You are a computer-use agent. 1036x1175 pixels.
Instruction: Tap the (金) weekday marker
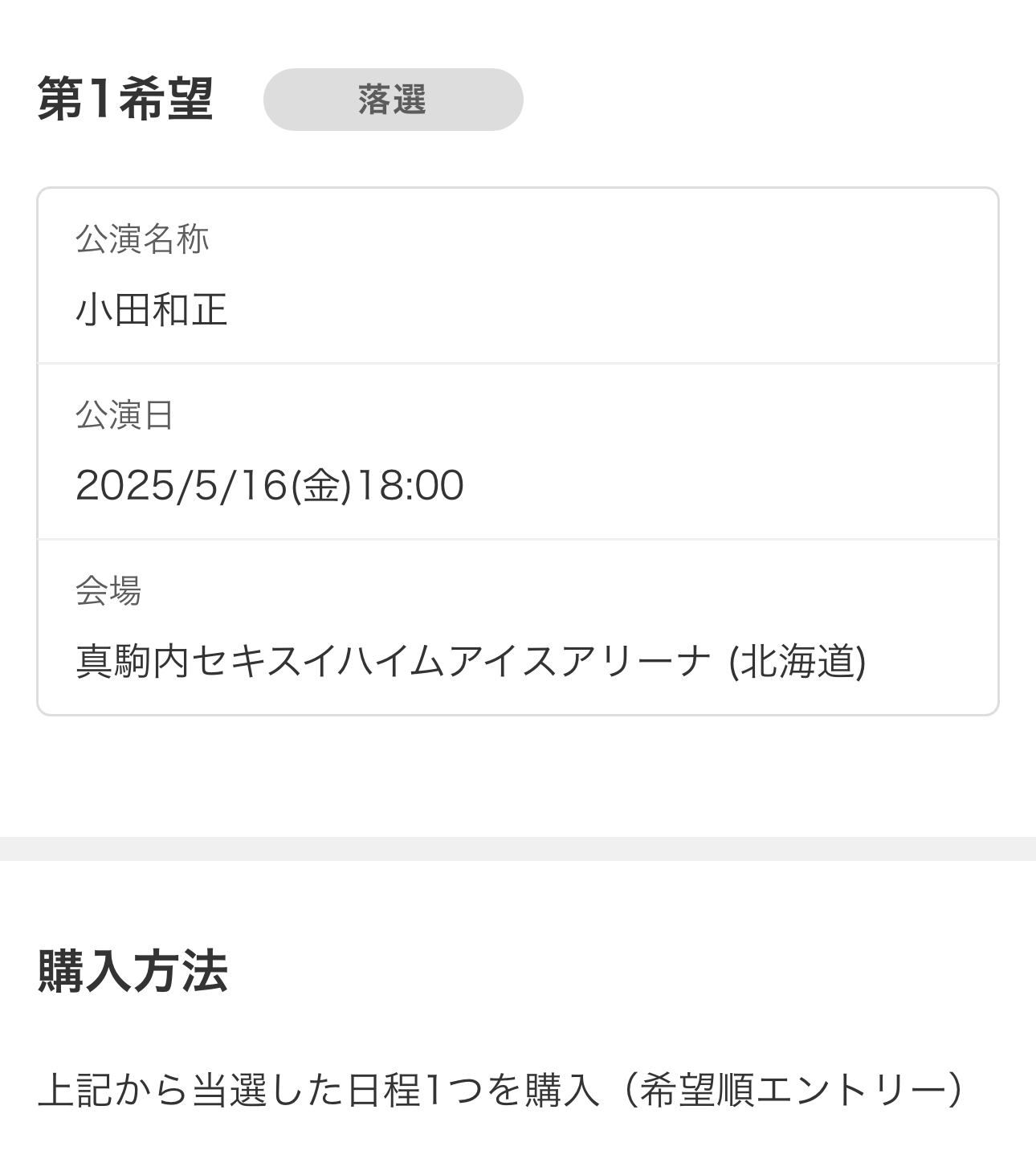(321, 486)
